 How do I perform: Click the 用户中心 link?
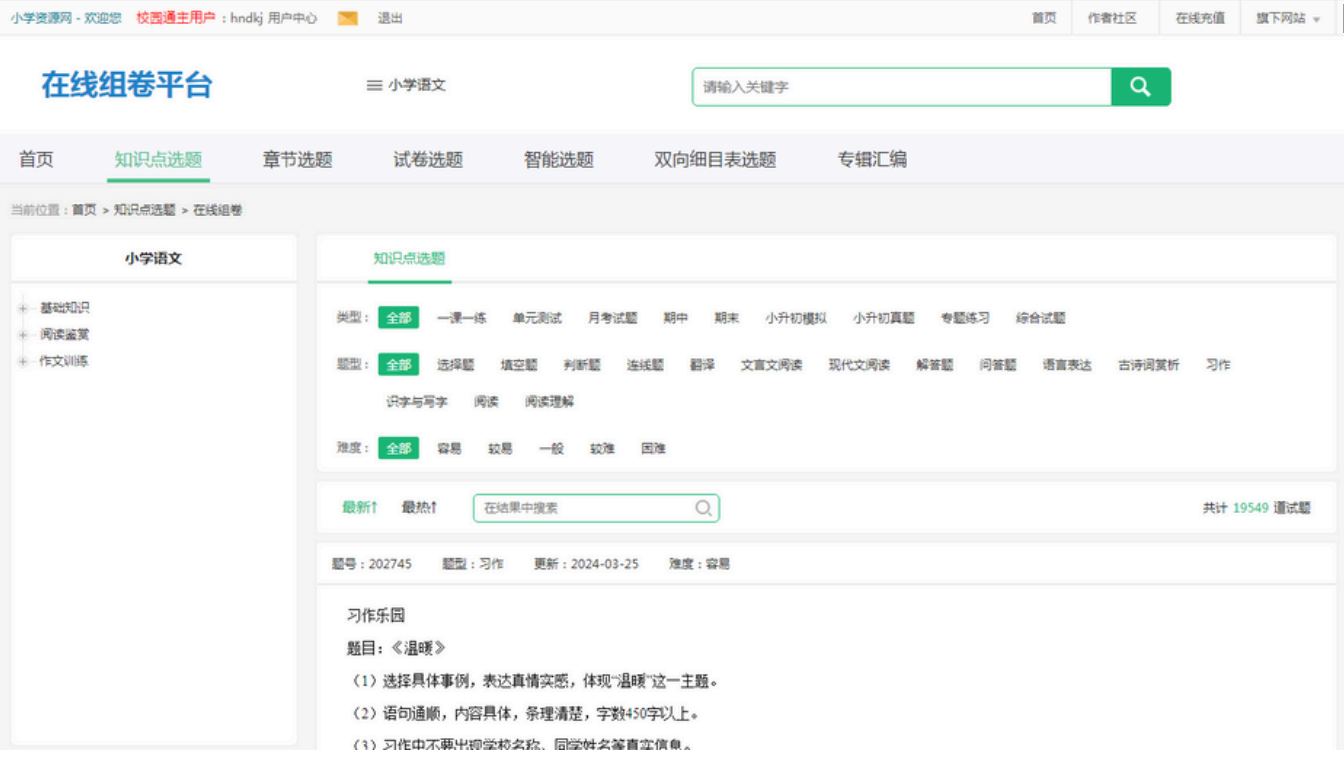tap(293, 18)
